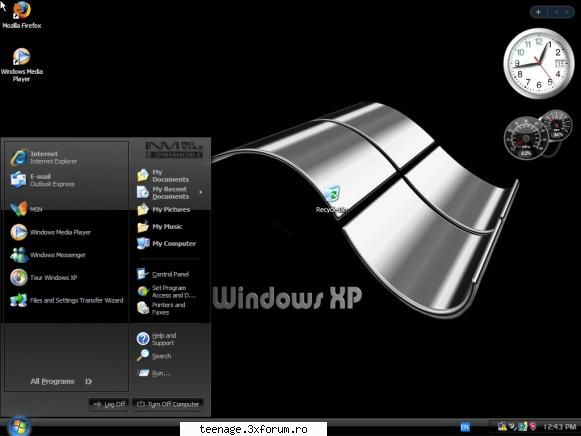581x436 pixels.
Task: Open the My Music folder
Action: click(x=159, y=226)
